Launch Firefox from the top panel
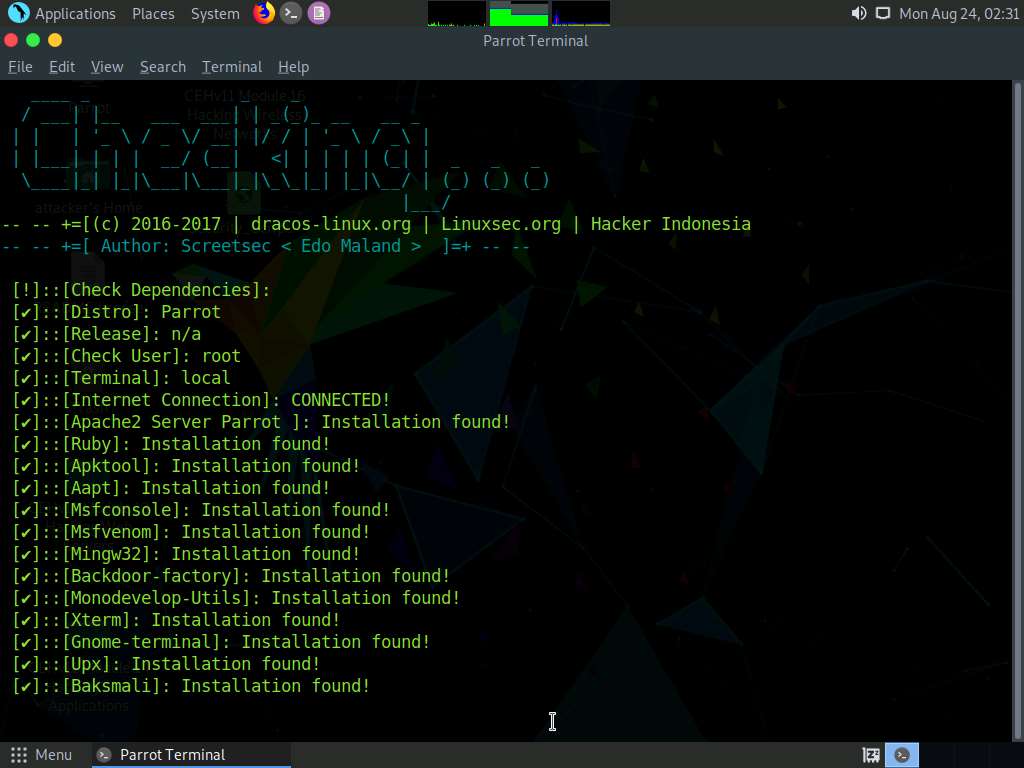Image resolution: width=1024 pixels, height=768 pixels. pos(263,12)
